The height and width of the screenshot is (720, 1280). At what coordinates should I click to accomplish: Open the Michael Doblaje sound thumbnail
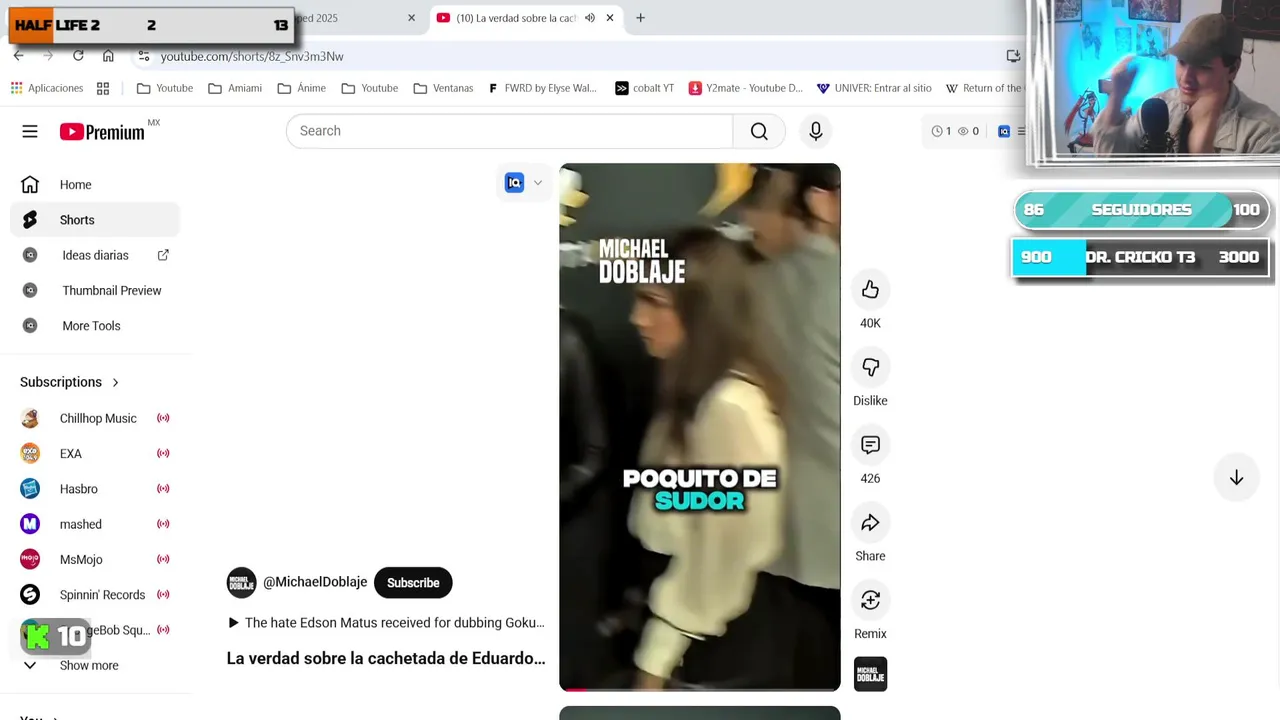point(870,674)
